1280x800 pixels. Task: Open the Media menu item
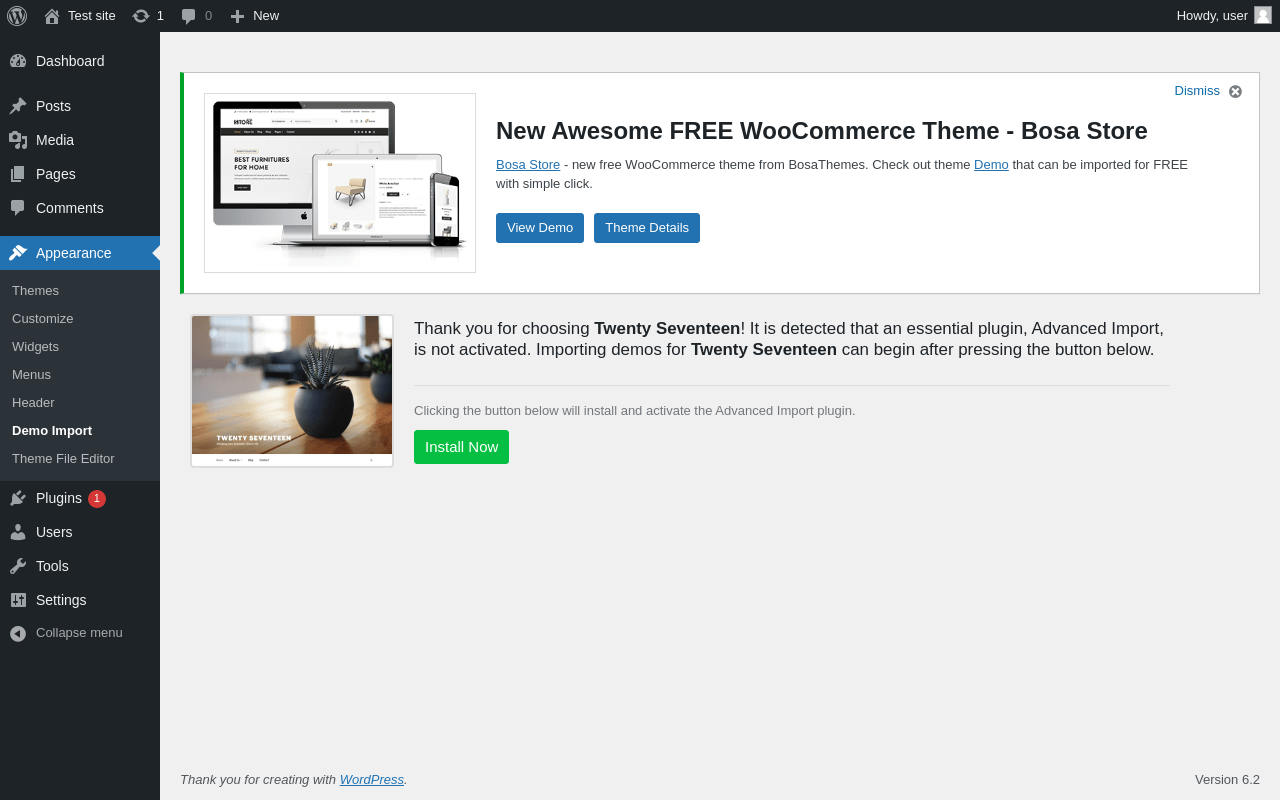(x=80, y=140)
